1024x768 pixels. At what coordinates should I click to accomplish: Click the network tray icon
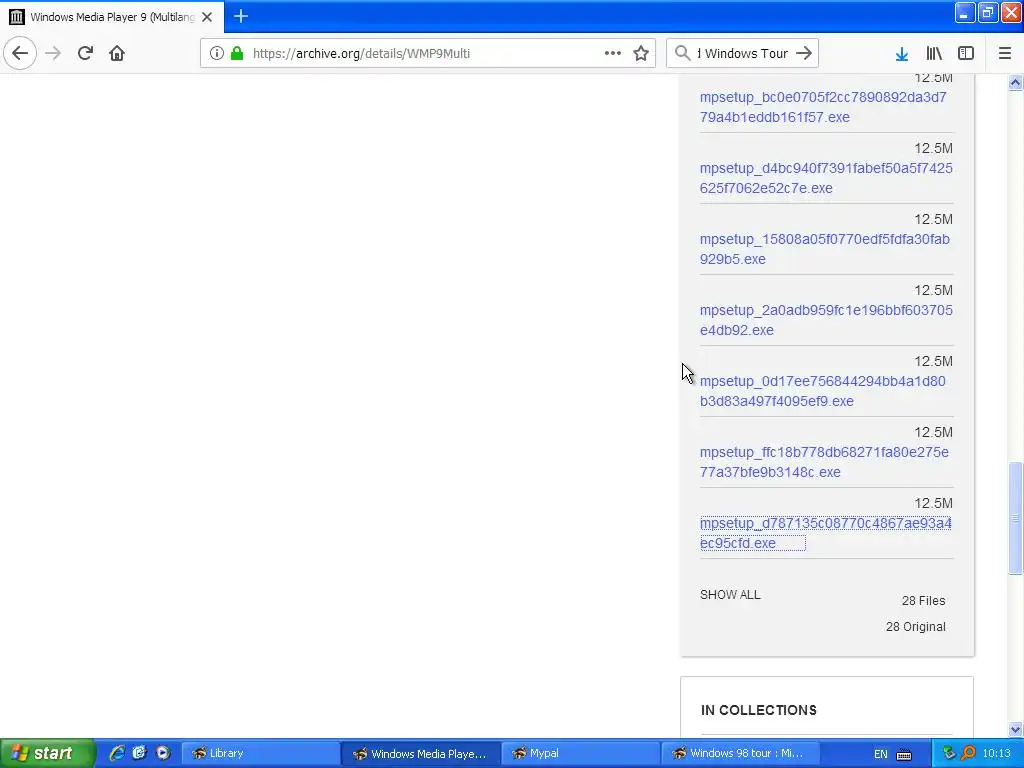(949, 754)
